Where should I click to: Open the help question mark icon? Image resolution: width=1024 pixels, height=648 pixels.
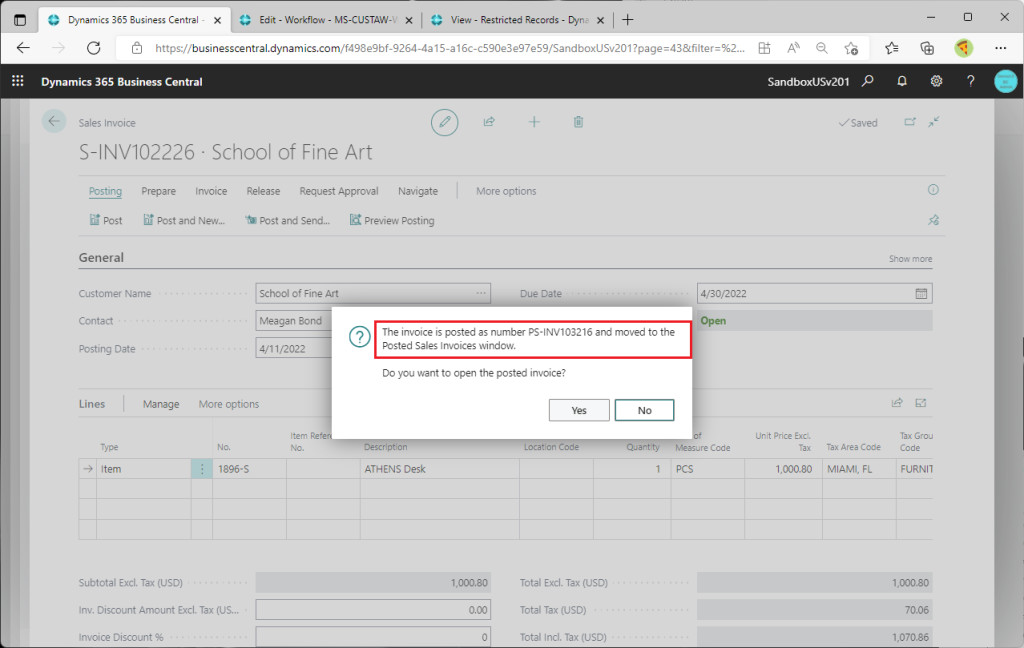(x=970, y=81)
